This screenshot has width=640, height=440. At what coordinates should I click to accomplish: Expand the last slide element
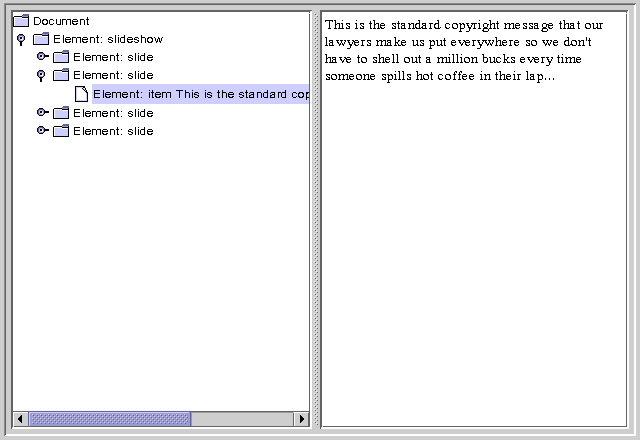[42, 131]
